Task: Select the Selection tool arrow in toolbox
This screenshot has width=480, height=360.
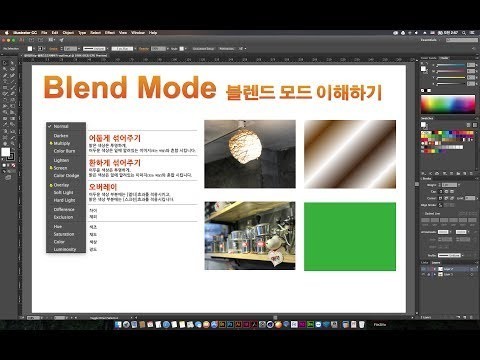Action: pos(5,63)
